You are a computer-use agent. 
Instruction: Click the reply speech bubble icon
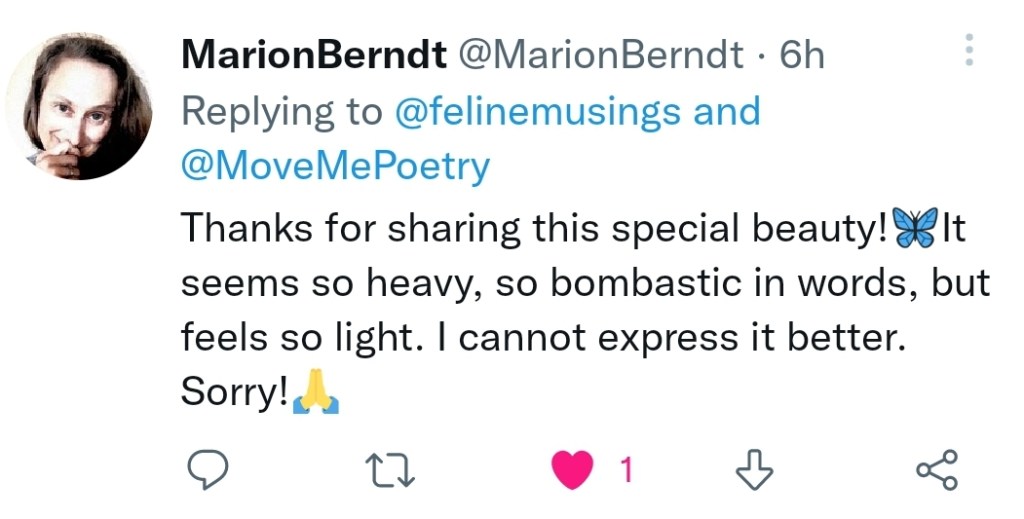pos(208,469)
